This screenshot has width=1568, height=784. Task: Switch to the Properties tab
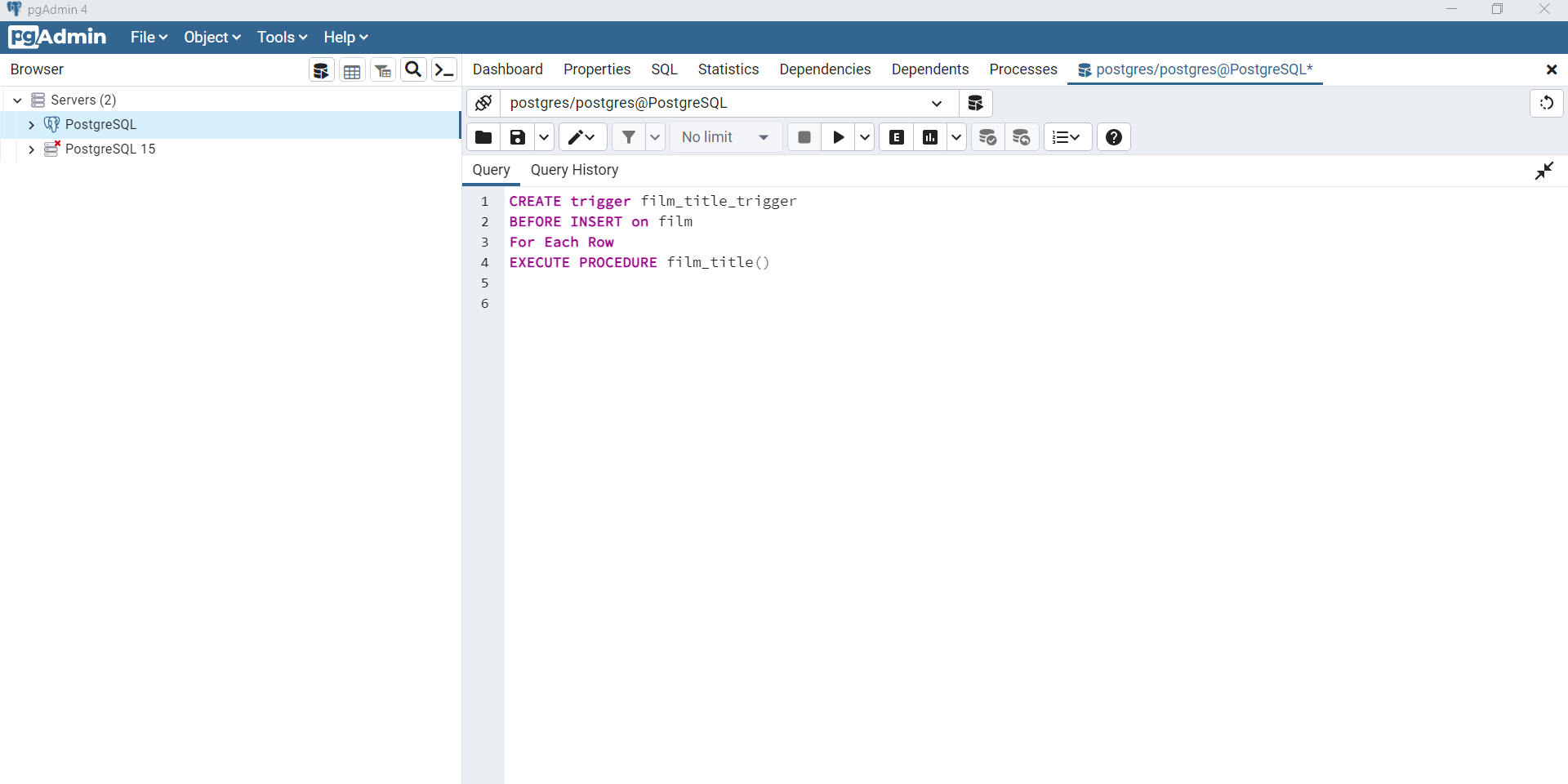[x=597, y=69]
